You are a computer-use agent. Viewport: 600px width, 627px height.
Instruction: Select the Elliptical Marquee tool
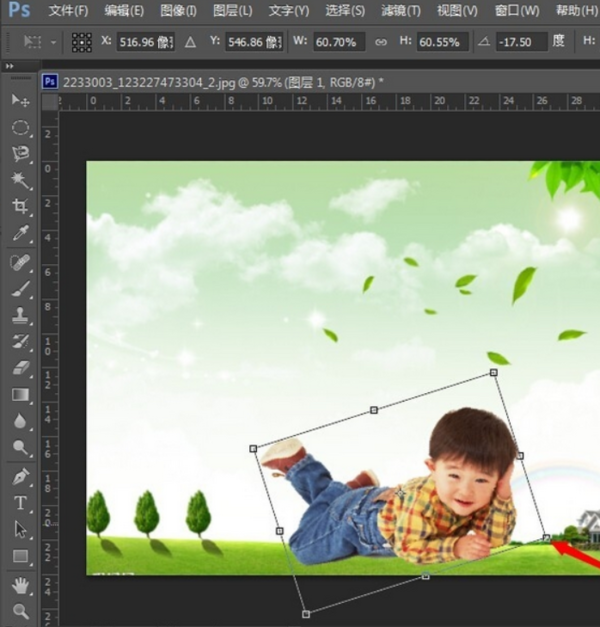pos(20,128)
